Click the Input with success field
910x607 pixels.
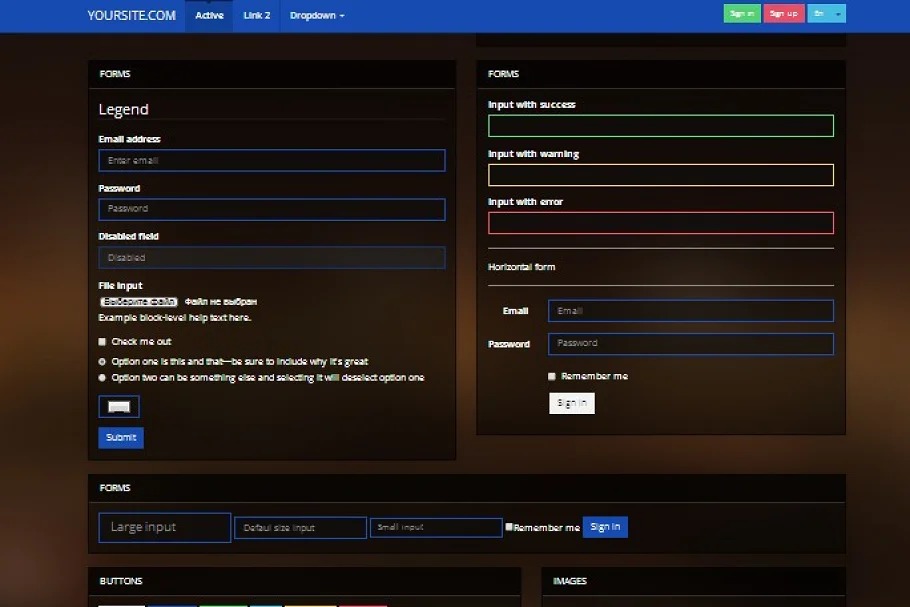click(660, 126)
